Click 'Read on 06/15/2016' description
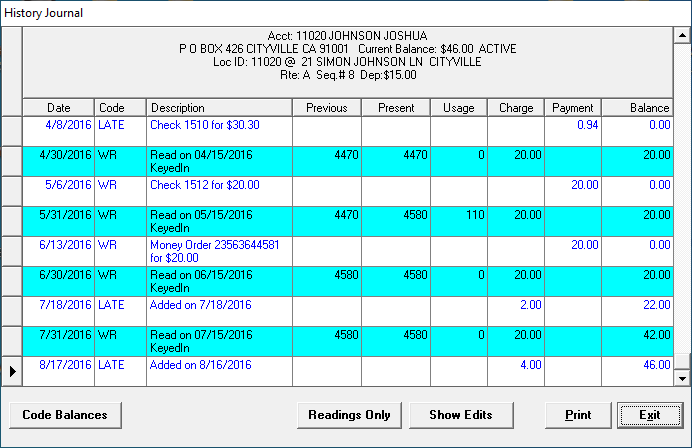The height and width of the screenshot is (448, 692). coord(201,275)
